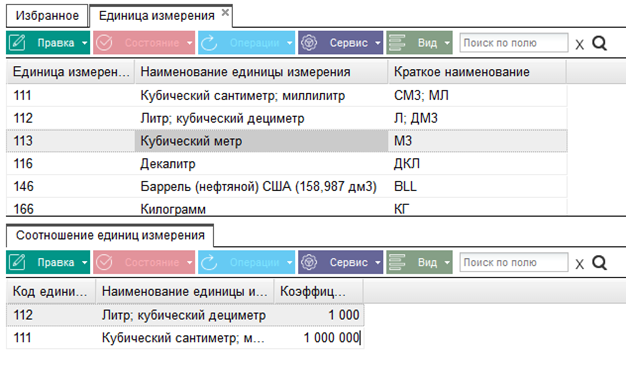Click the Сервис gear icon in the upper toolbar

pos(309,42)
